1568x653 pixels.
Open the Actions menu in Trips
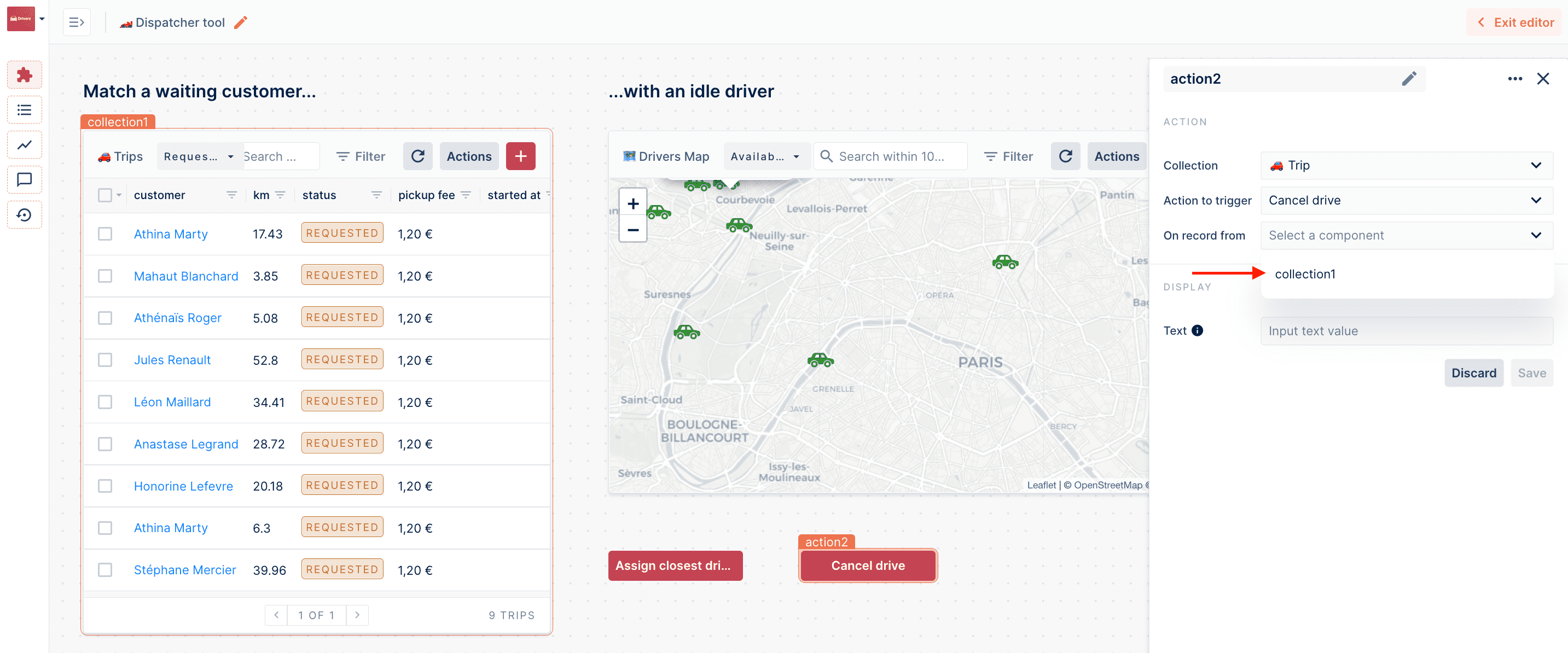point(469,156)
